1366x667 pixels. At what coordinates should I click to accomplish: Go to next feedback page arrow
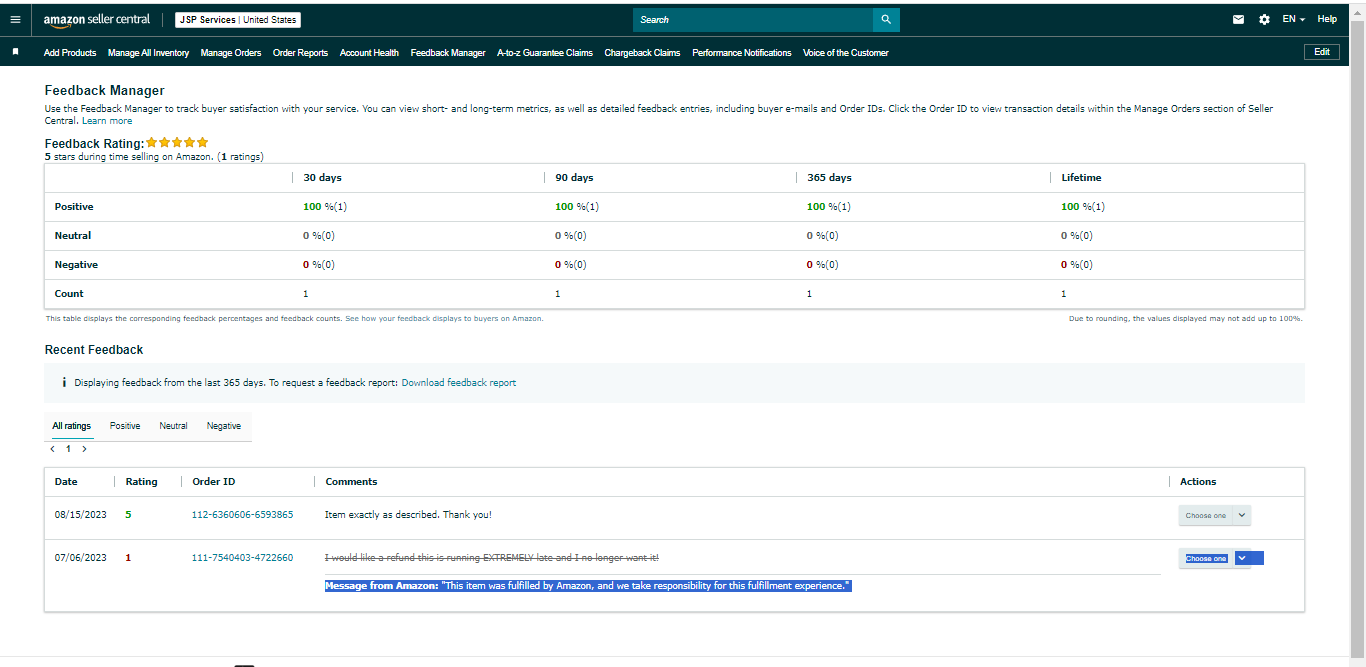[84, 449]
